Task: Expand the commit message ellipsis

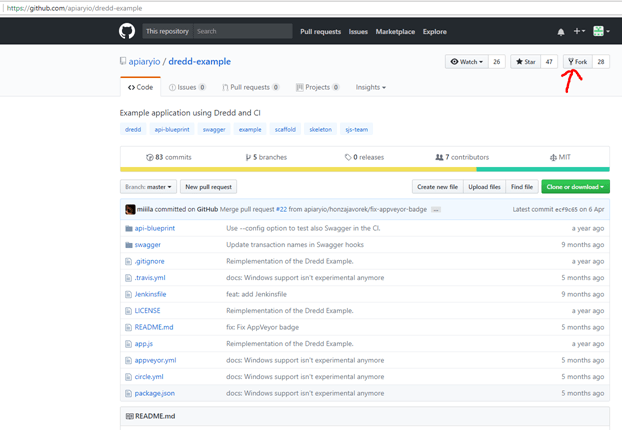Action: (x=436, y=210)
